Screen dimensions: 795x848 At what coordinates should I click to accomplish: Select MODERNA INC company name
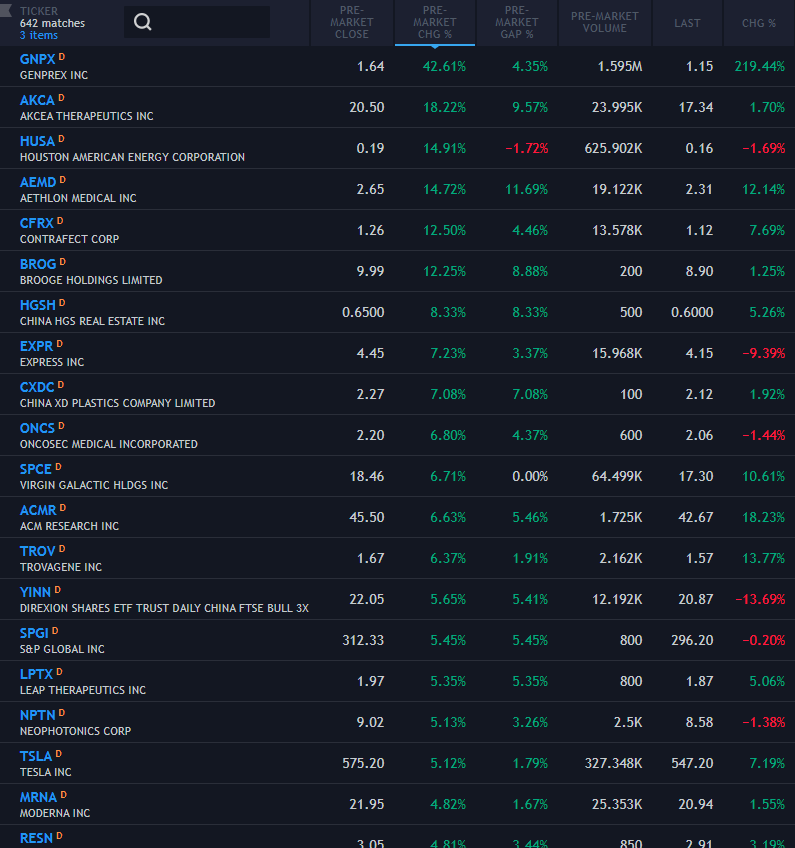pos(55,813)
